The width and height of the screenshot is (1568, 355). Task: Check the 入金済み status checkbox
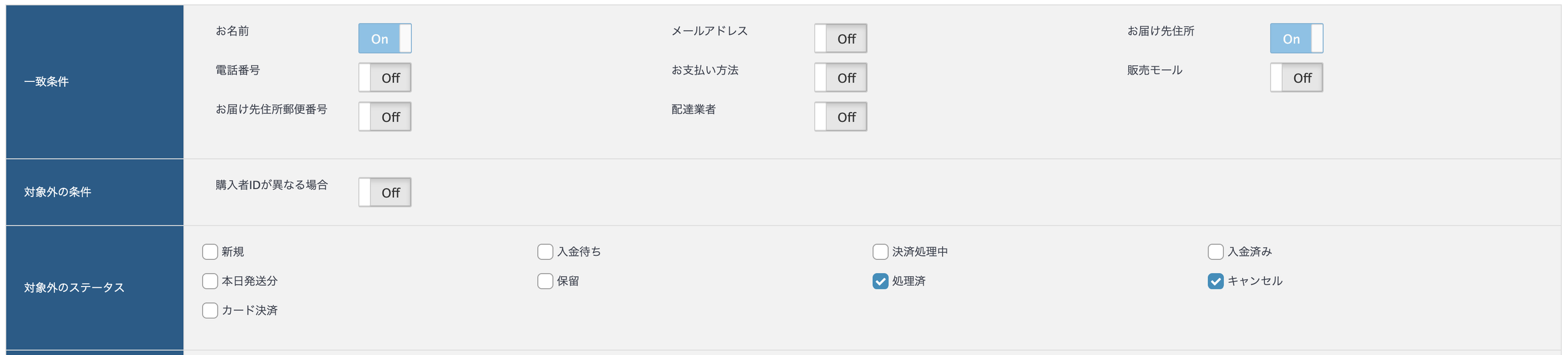click(x=1216, y=252)
